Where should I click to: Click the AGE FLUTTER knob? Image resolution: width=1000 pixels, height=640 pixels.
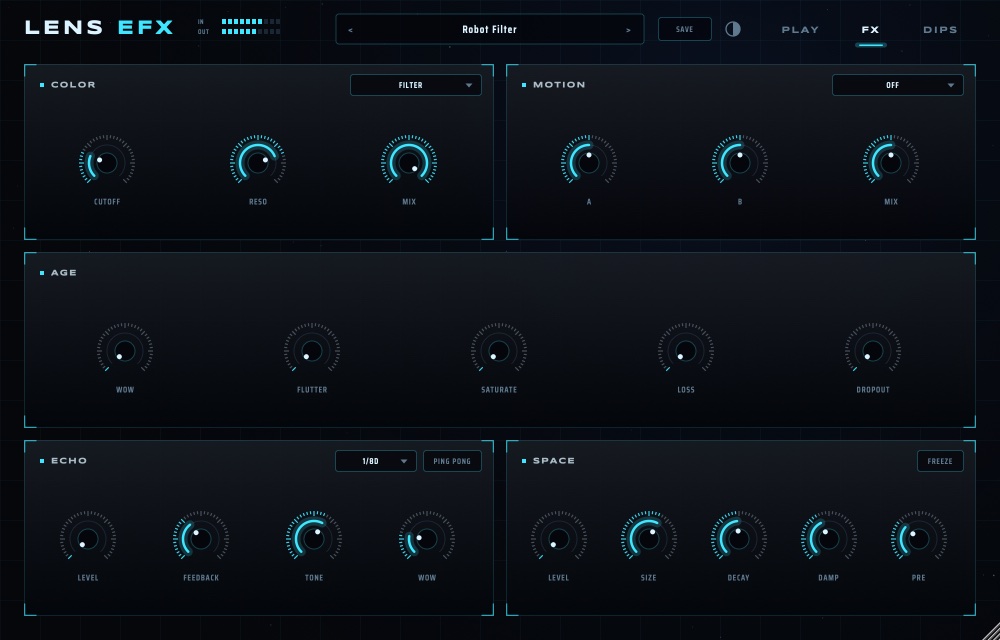[312, 351]
